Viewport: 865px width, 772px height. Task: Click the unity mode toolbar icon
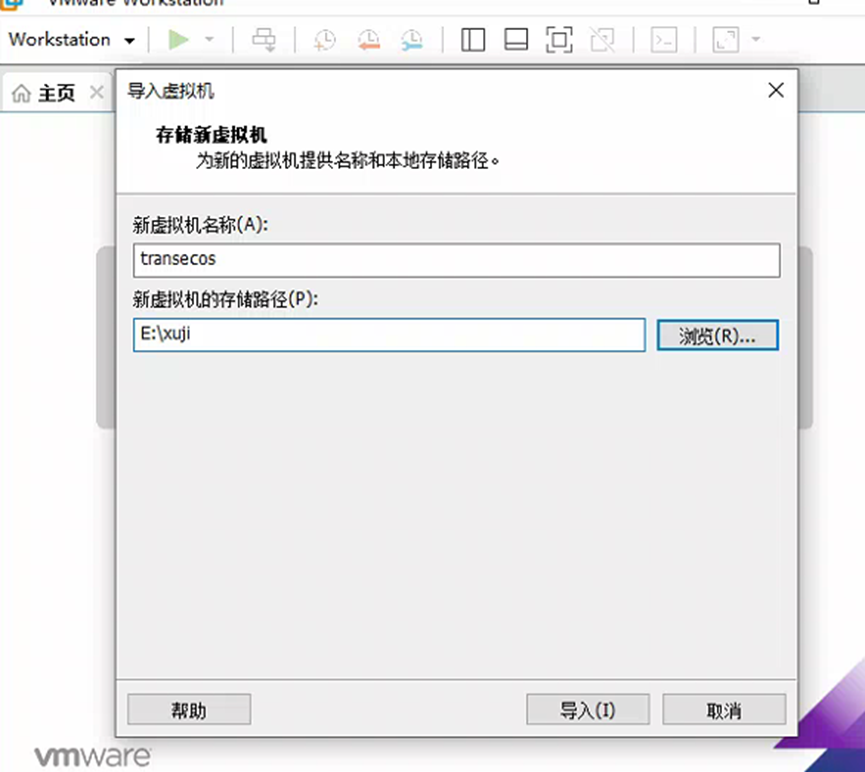coord(602,40)
